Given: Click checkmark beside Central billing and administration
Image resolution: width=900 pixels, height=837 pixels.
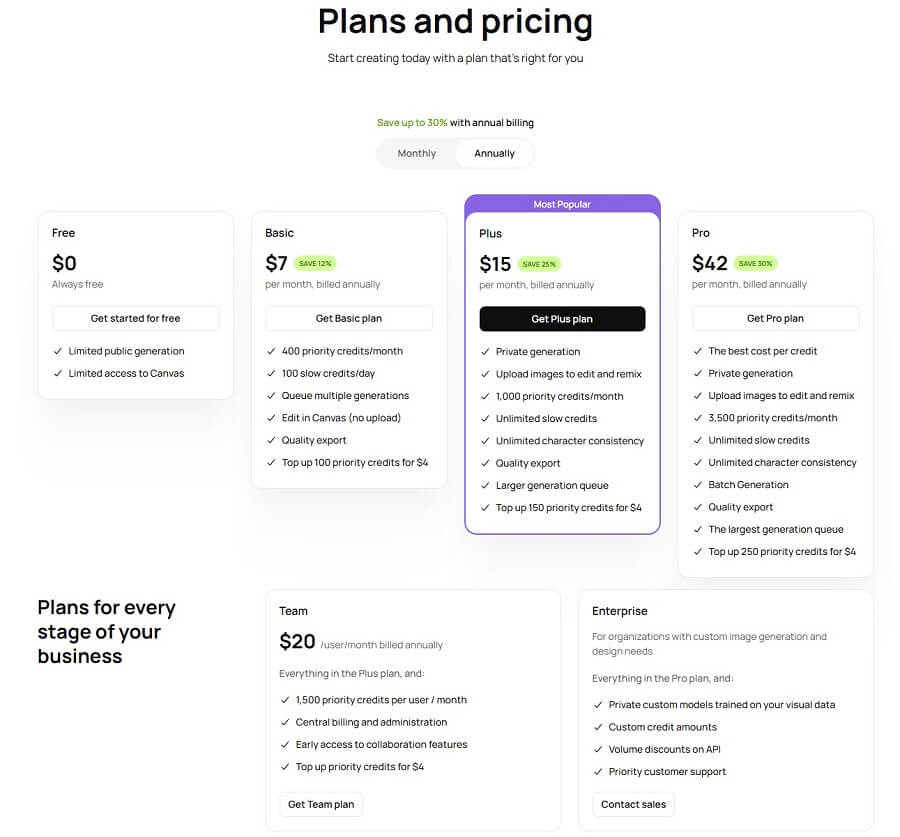Looking at the screenshot, I should point(287,722).
